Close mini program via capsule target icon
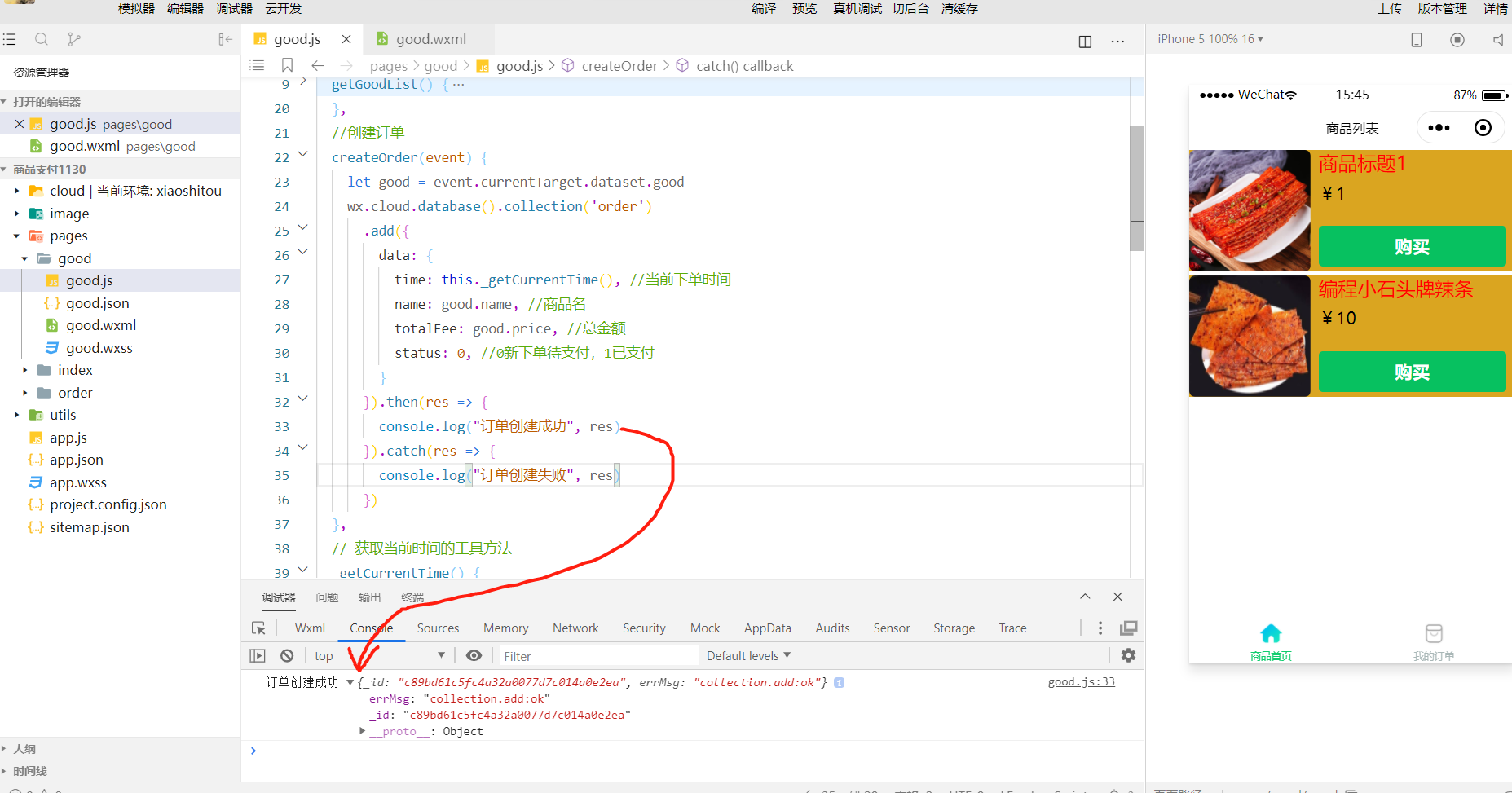 click(x=1483, y=127)
